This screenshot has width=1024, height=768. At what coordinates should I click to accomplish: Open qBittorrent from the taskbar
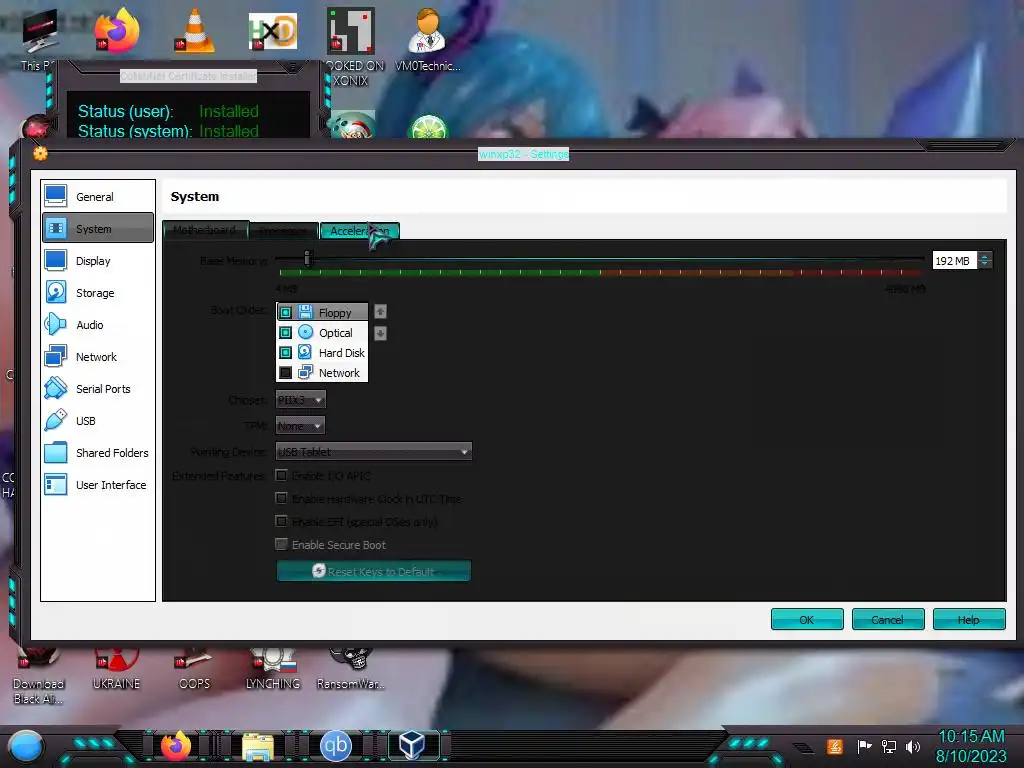[x=336, y=746]
